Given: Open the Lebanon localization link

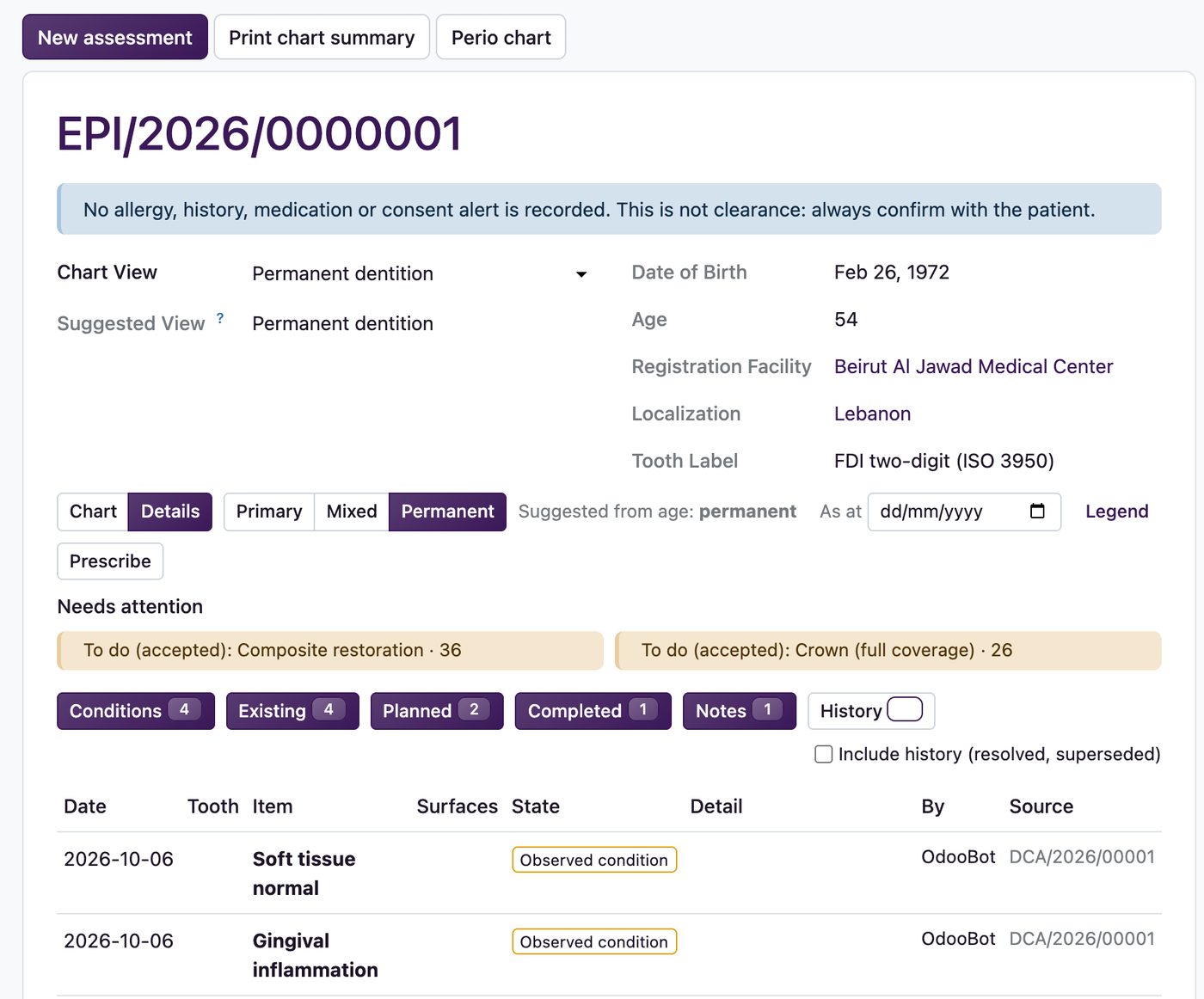Looking at the screenshot, I should [872, 414].
